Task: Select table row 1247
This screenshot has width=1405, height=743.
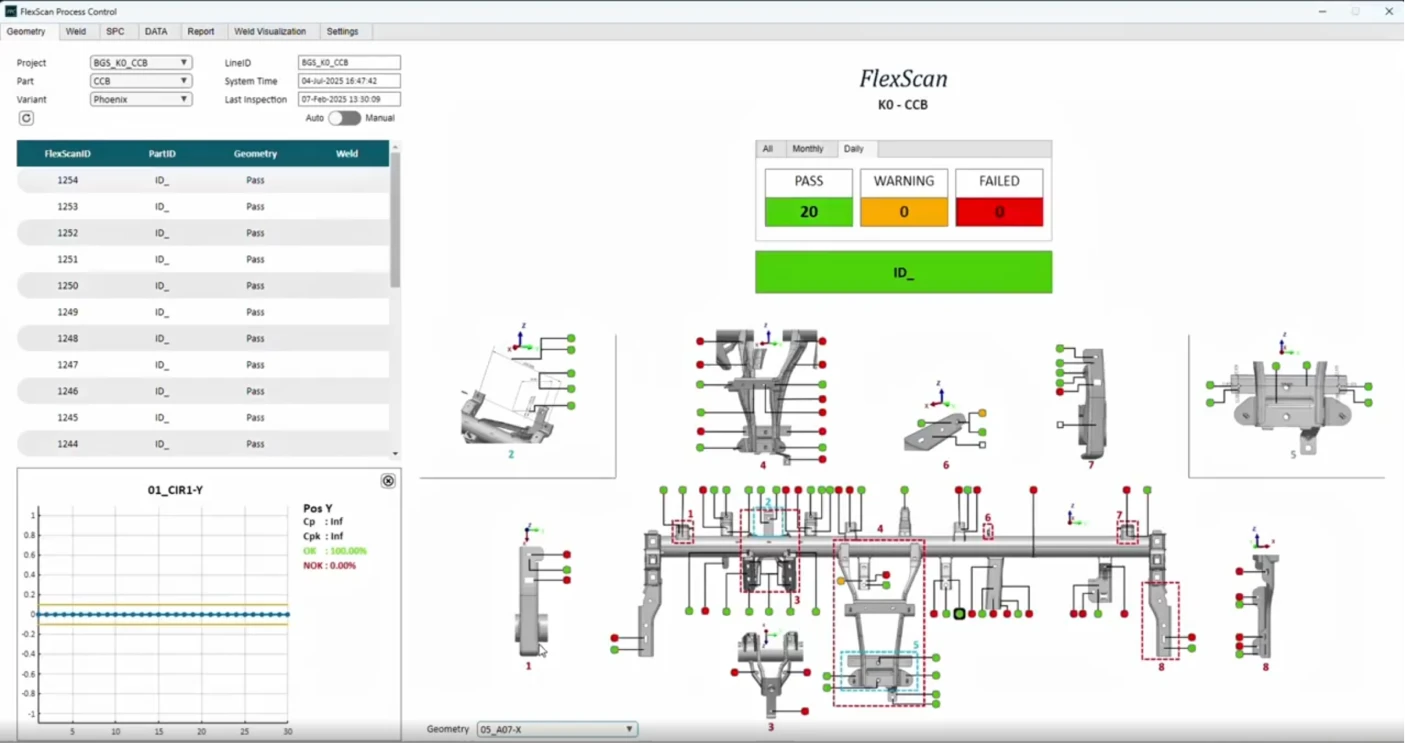Action: point(203,365)
